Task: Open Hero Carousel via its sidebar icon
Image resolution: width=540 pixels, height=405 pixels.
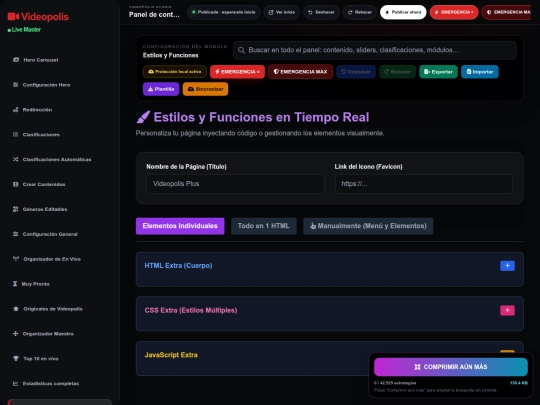Action: (x=16, y=60)
